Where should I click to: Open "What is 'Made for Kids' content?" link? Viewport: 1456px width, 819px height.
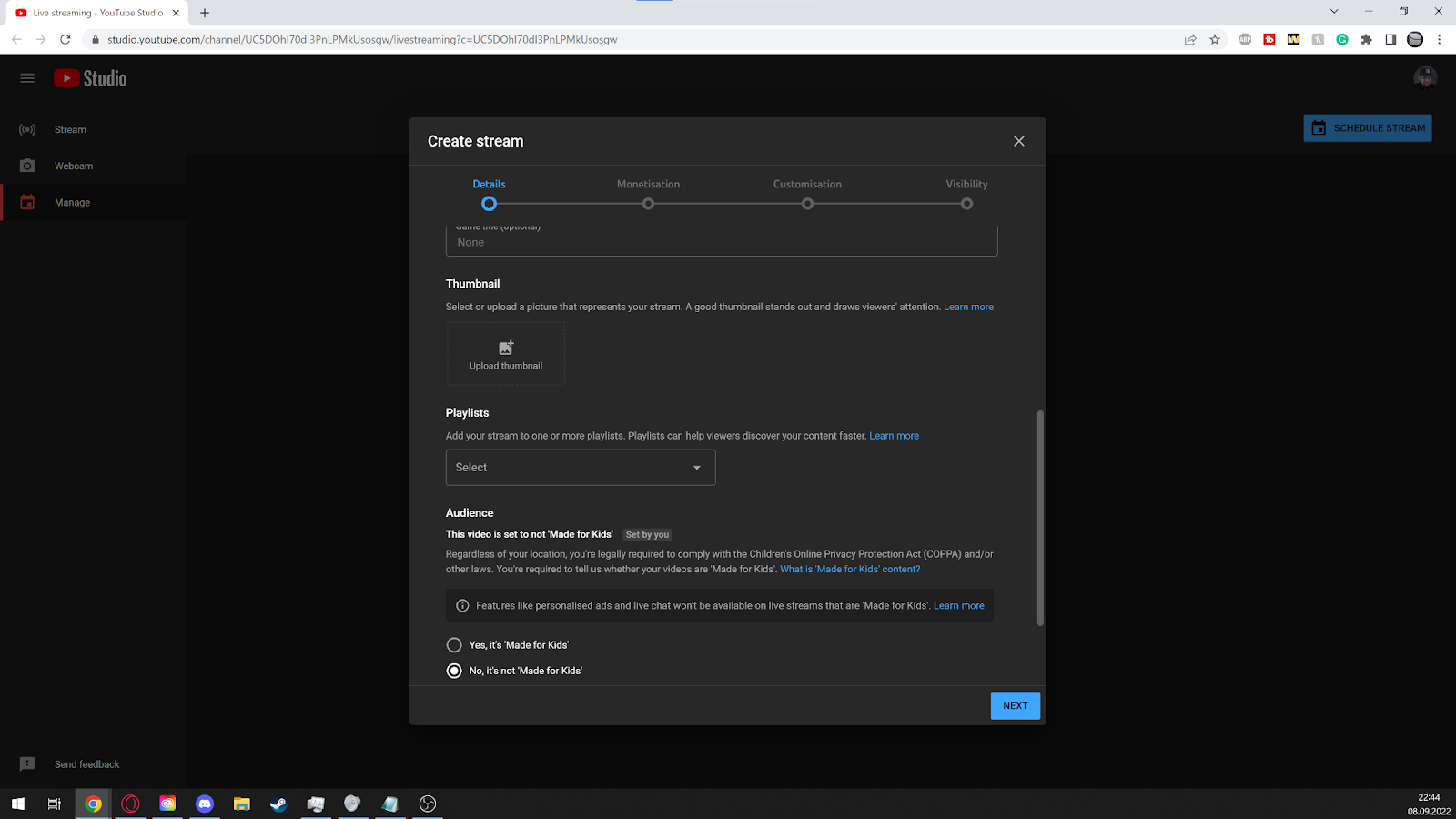tap(850, 570)
